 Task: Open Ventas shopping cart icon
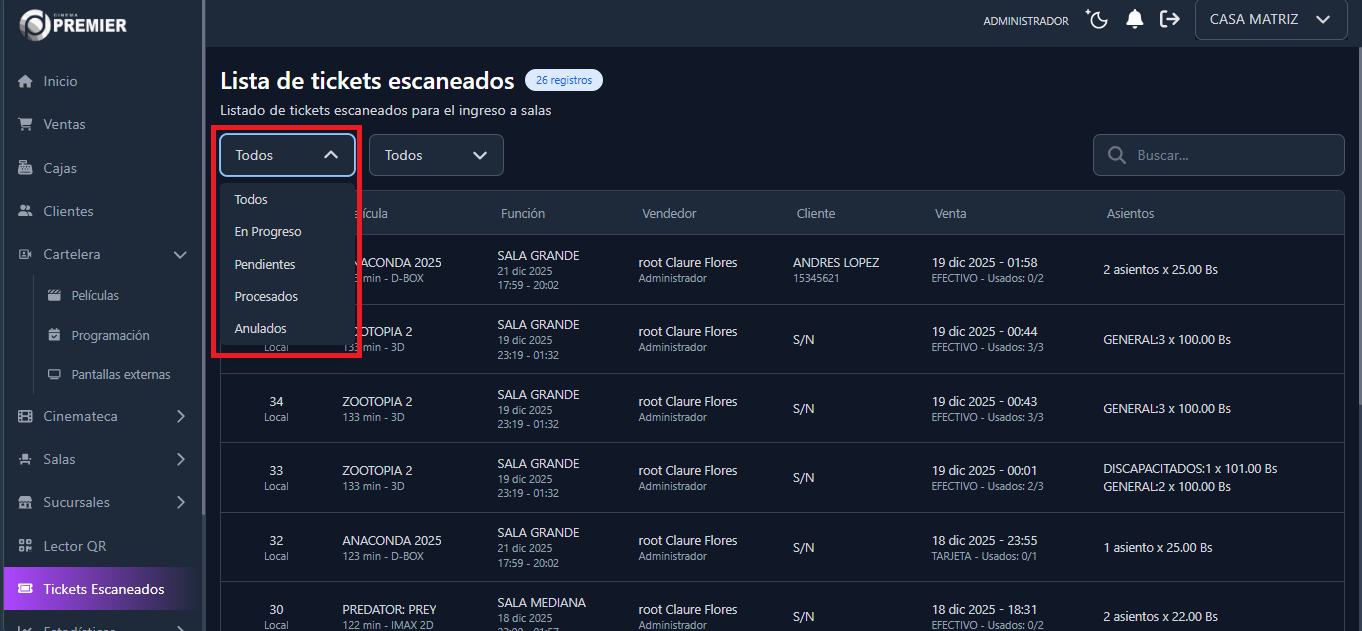pyautogui.click(x=26, y=125)
